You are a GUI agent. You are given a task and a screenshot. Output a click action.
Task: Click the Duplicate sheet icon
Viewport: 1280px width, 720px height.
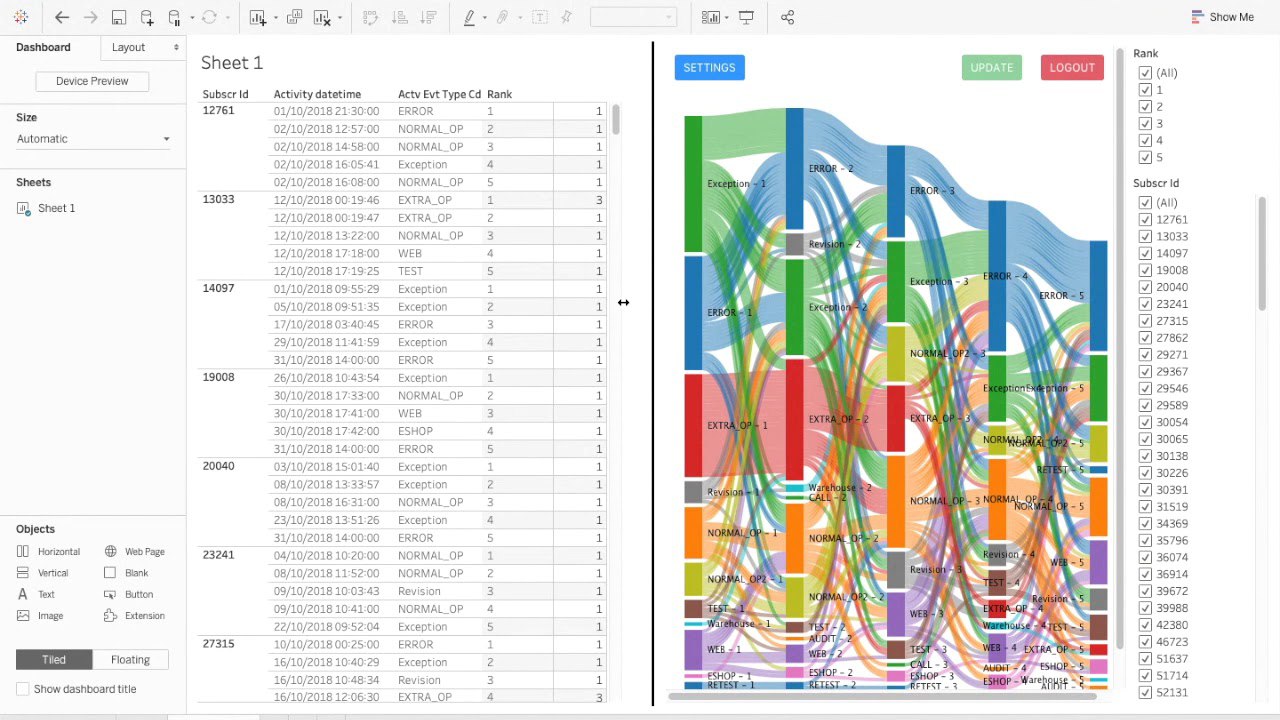pos(294,17)
